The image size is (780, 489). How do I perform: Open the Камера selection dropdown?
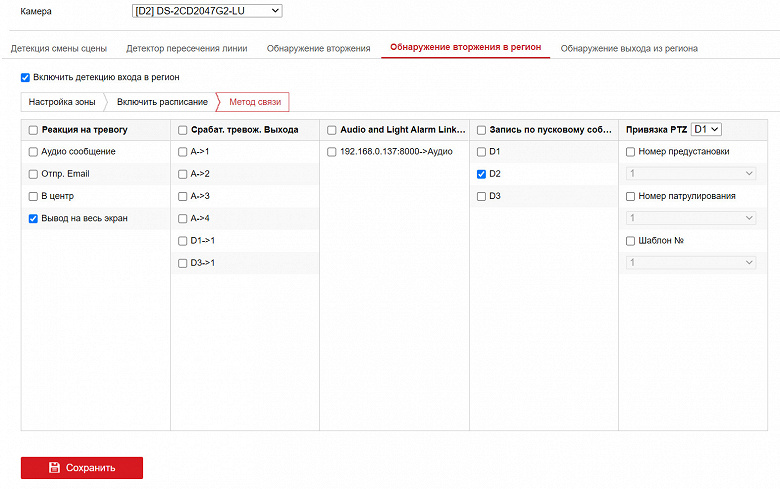[x=207, y=11]
